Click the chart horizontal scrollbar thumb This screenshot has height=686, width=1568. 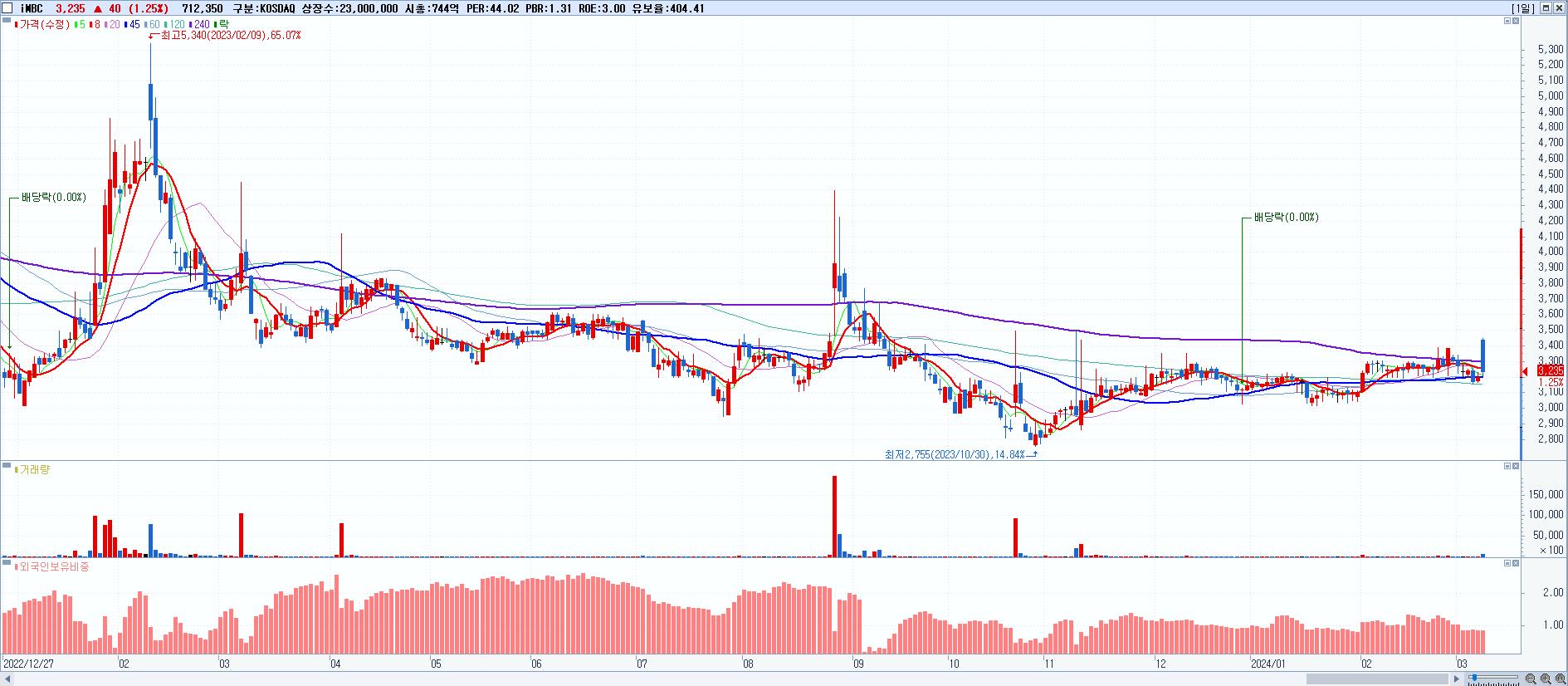click(x=1375, y=679)
